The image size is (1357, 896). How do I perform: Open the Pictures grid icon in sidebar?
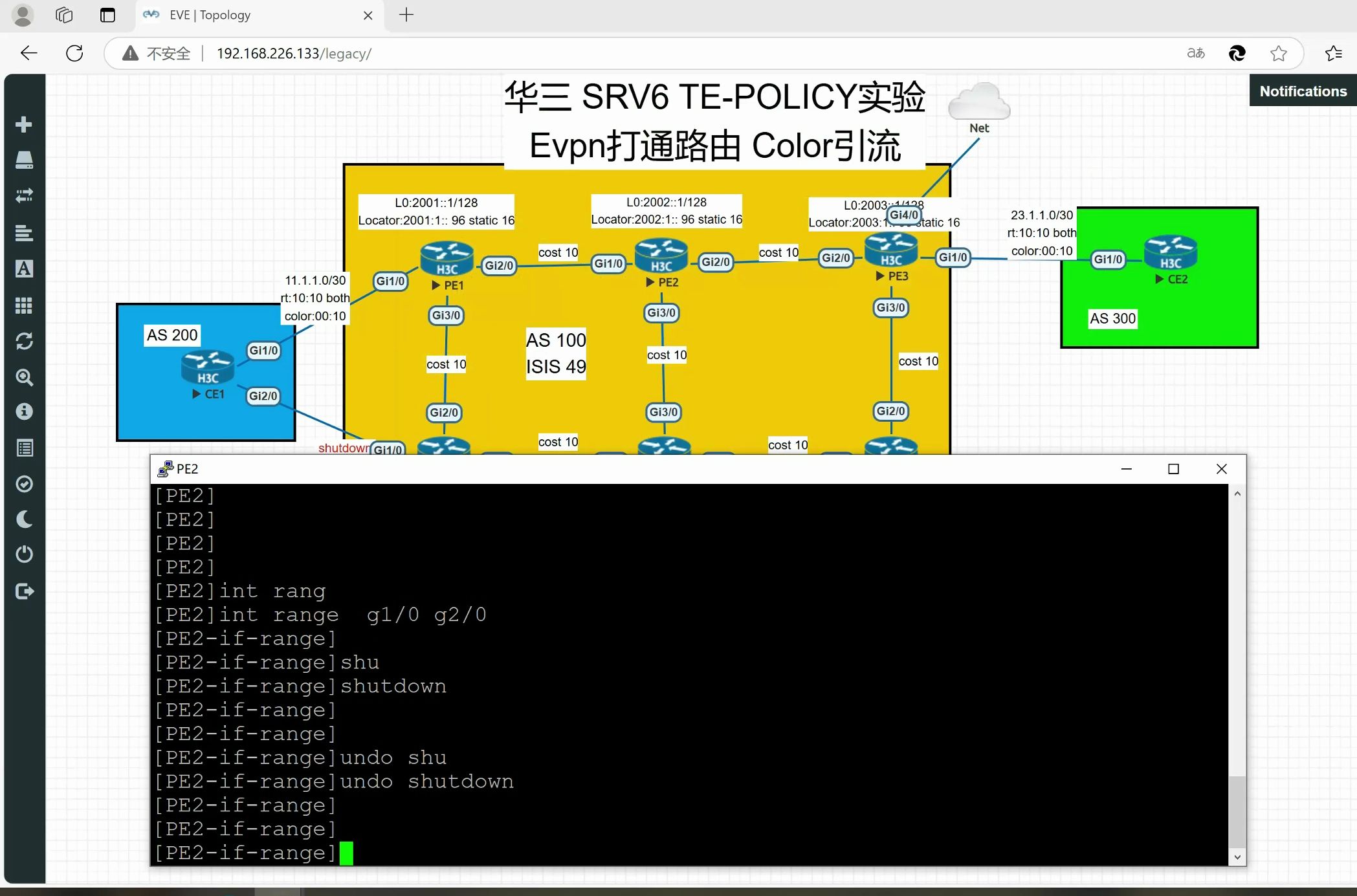25,306
